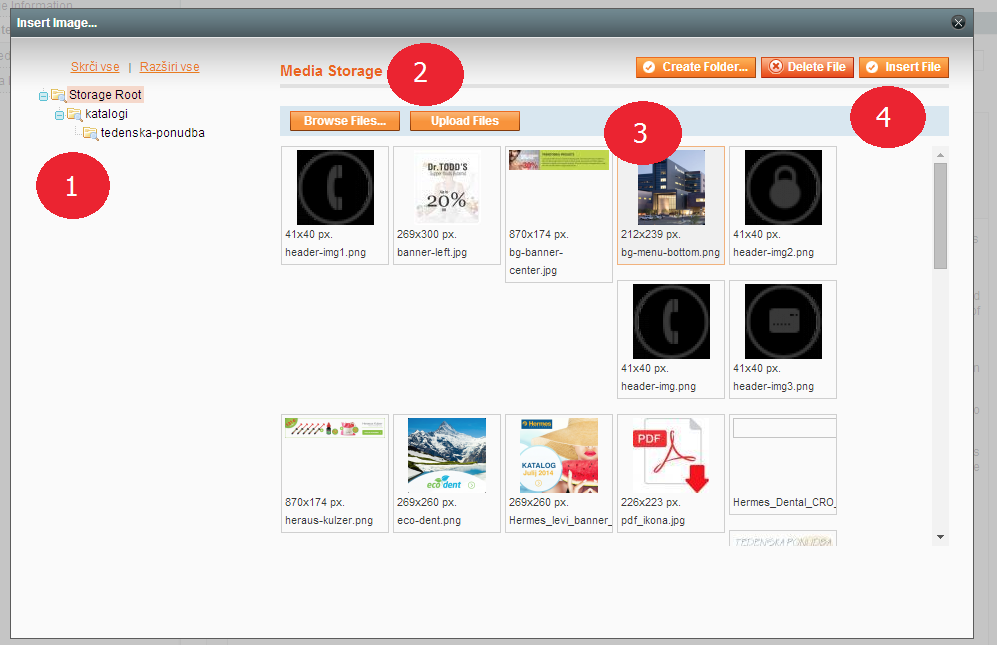Open the tedenska-ponudba folder
Screen dimensions: 997x645
[152, 133]
